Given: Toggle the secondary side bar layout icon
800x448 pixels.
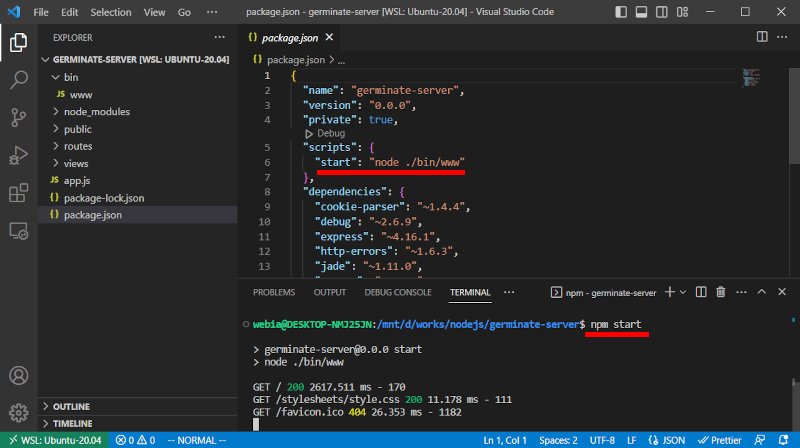Looking at the screenshot, I should pyautogui.click(x=662, y=12).
